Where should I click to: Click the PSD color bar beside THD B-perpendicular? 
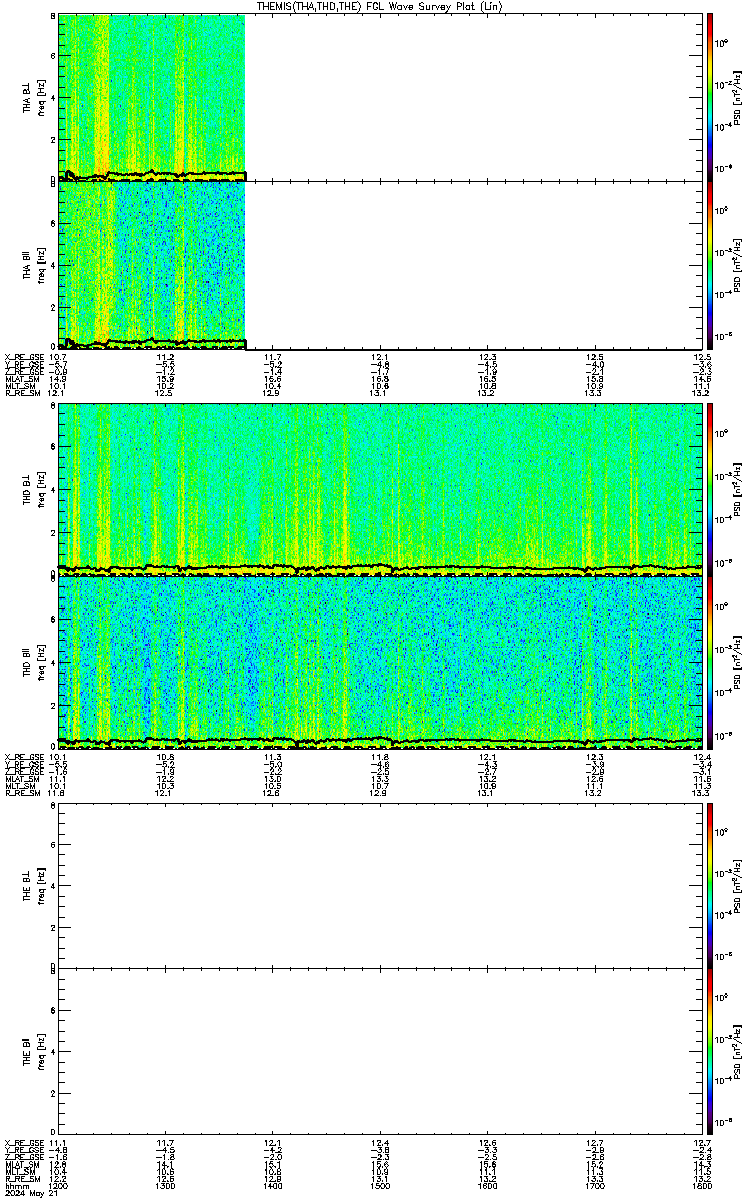(710, 489)
